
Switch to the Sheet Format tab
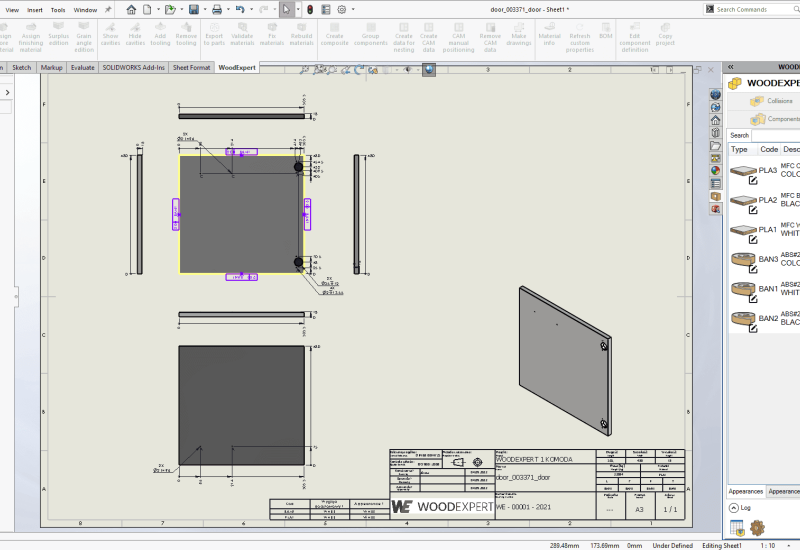[191, 67]
